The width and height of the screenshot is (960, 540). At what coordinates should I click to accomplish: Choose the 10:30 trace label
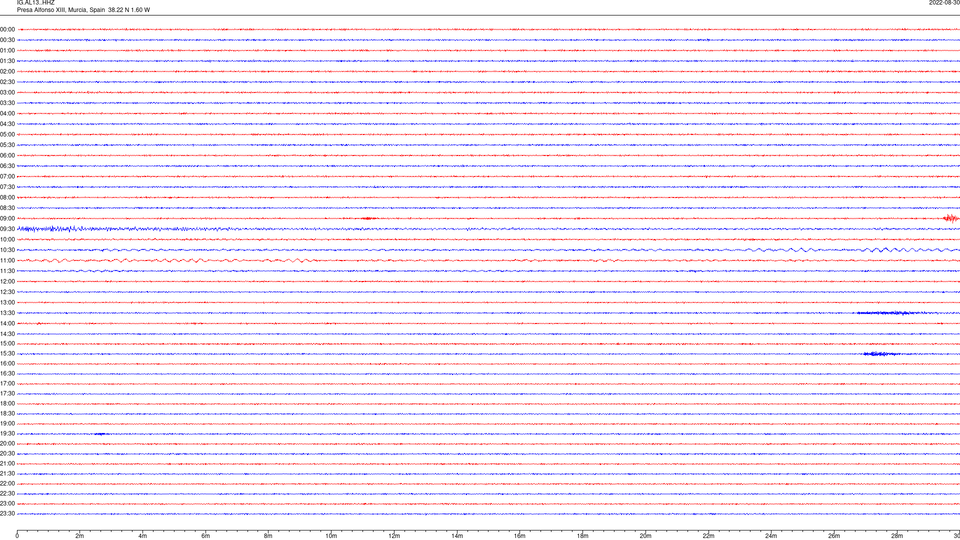tap(7, 250)
